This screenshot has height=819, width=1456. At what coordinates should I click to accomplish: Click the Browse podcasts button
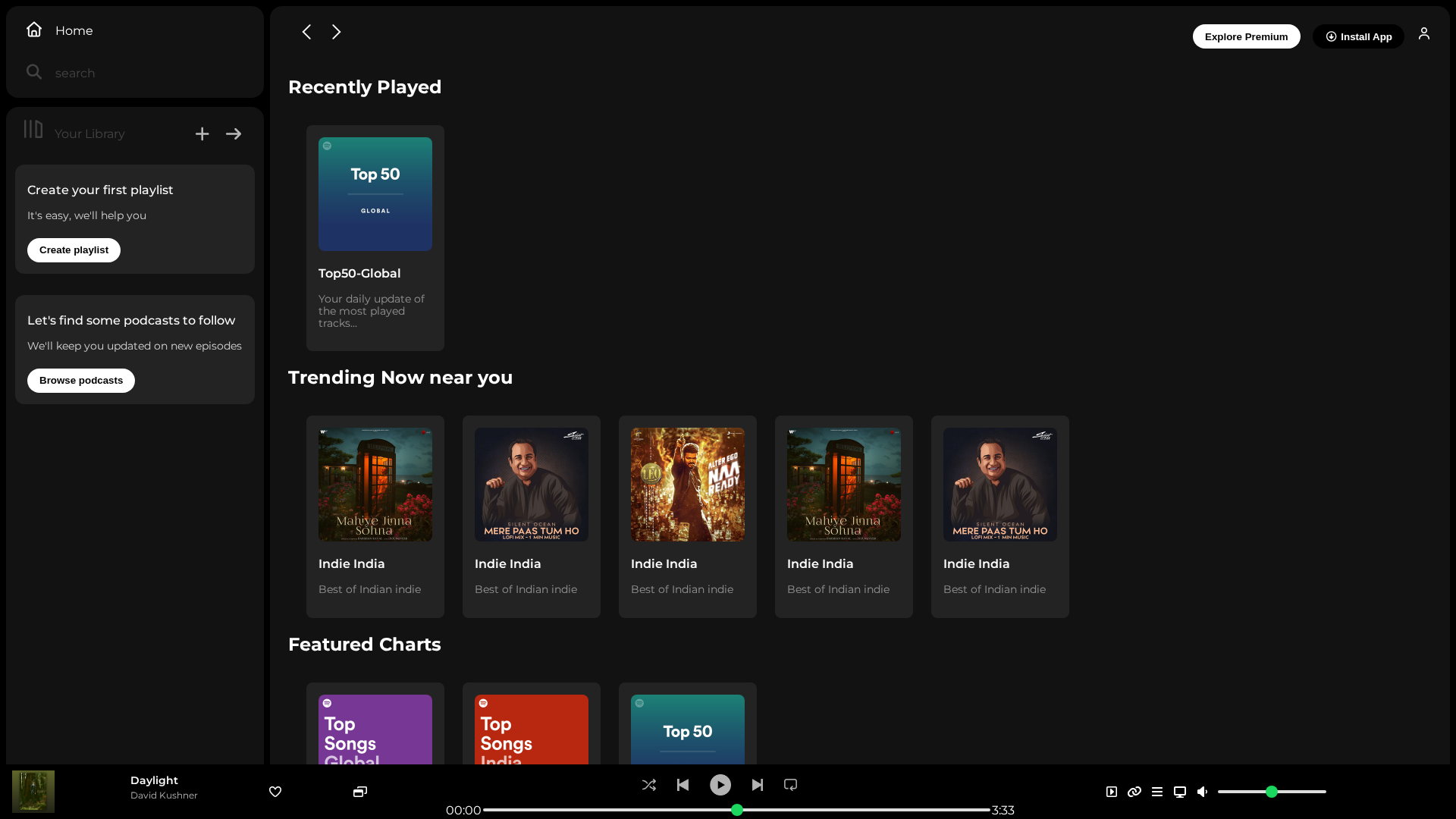pyautogui.click(x=81, y=381)
